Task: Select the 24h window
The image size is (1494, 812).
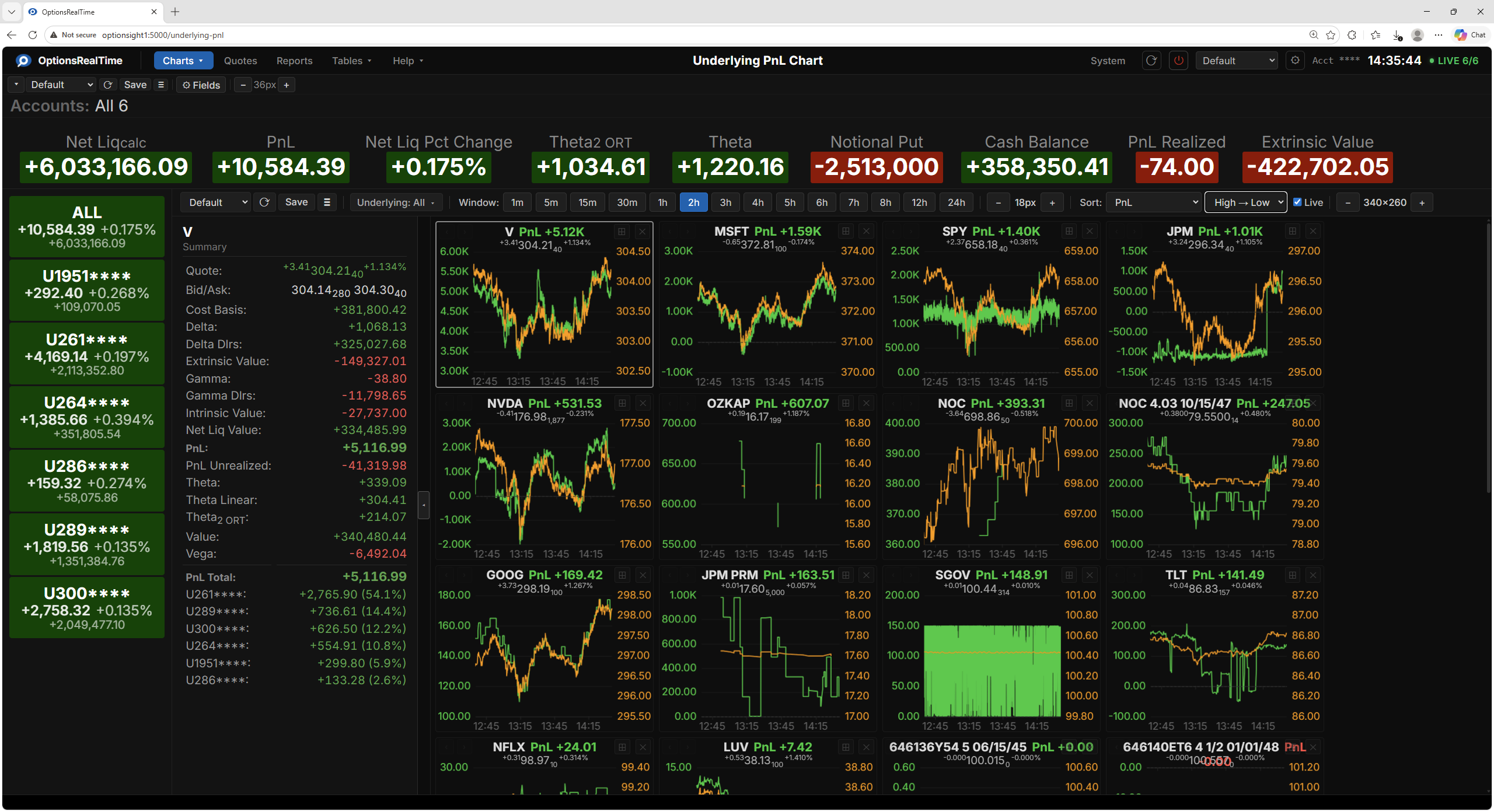Action: pos(956,202)
